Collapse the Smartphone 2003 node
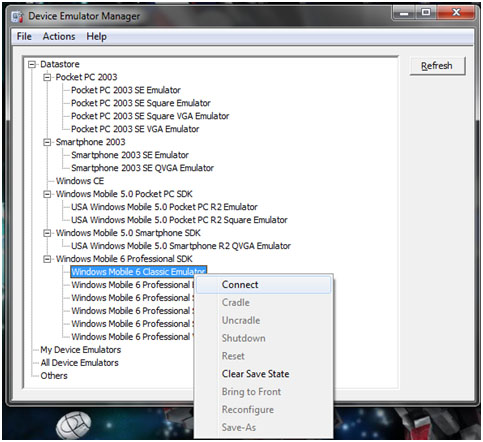 (47, 142)
